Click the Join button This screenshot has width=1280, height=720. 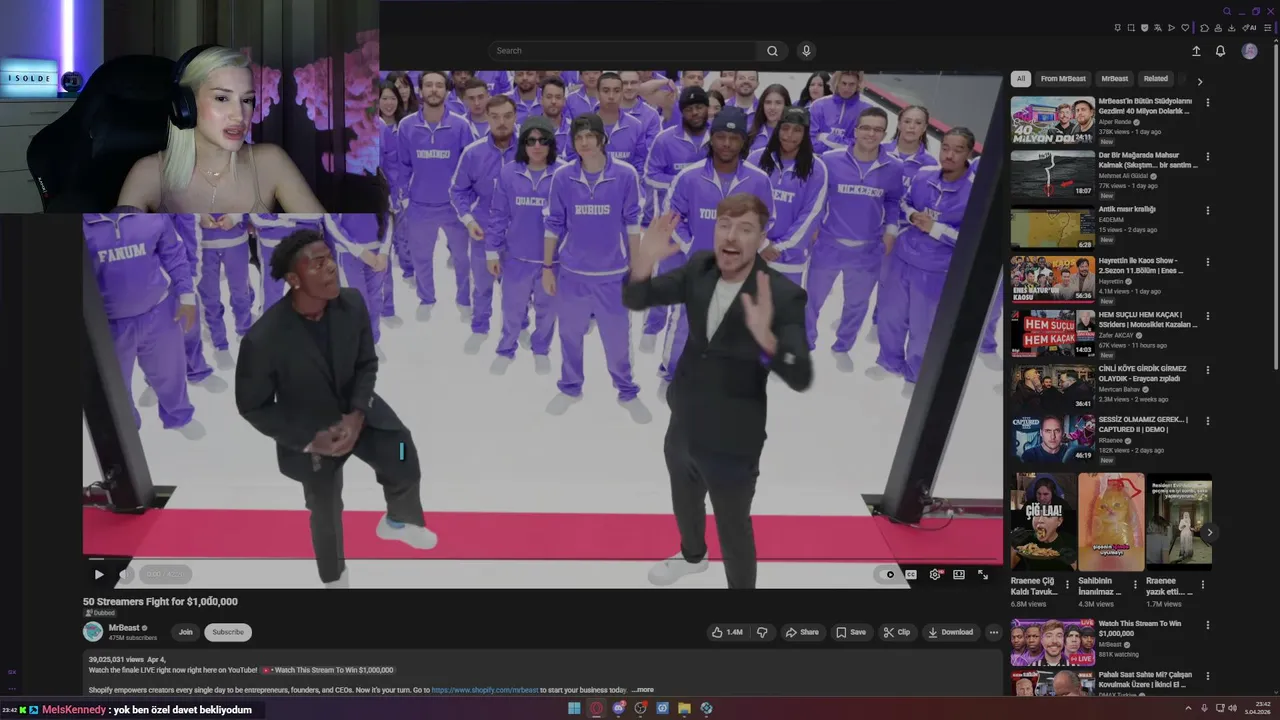point(185,632)
